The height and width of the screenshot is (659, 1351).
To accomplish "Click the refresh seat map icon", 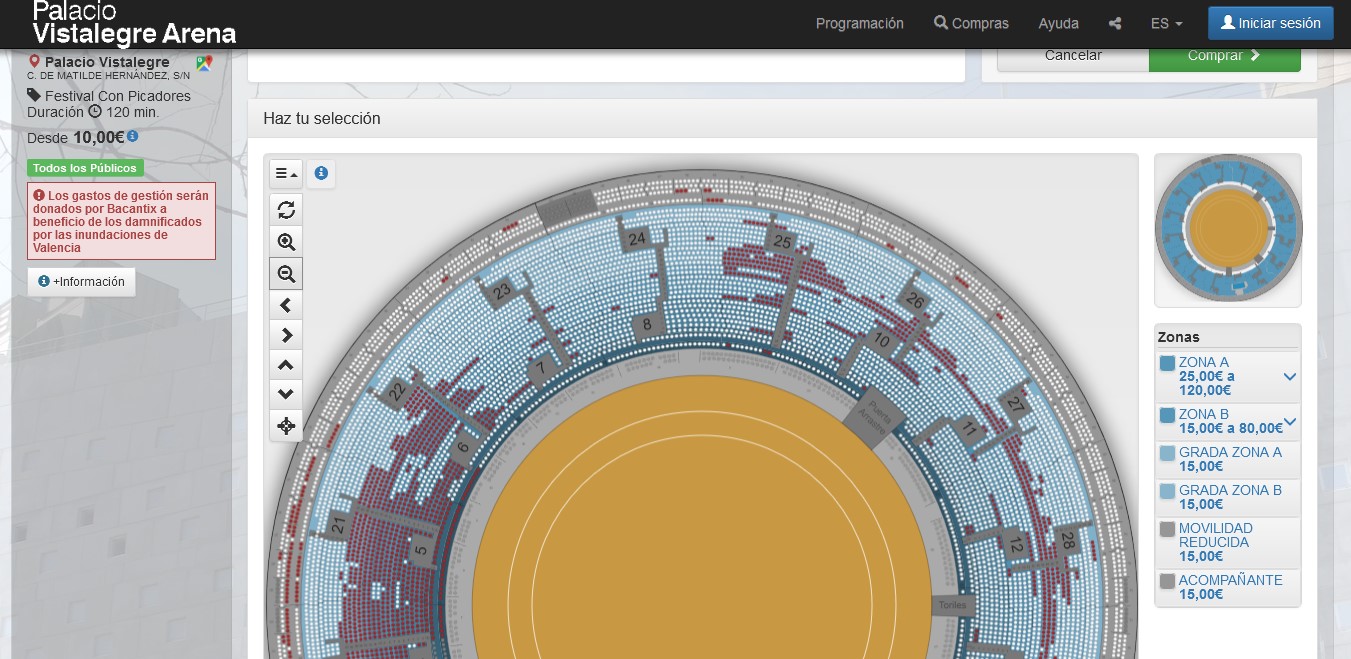I will [x=286, y=210].
